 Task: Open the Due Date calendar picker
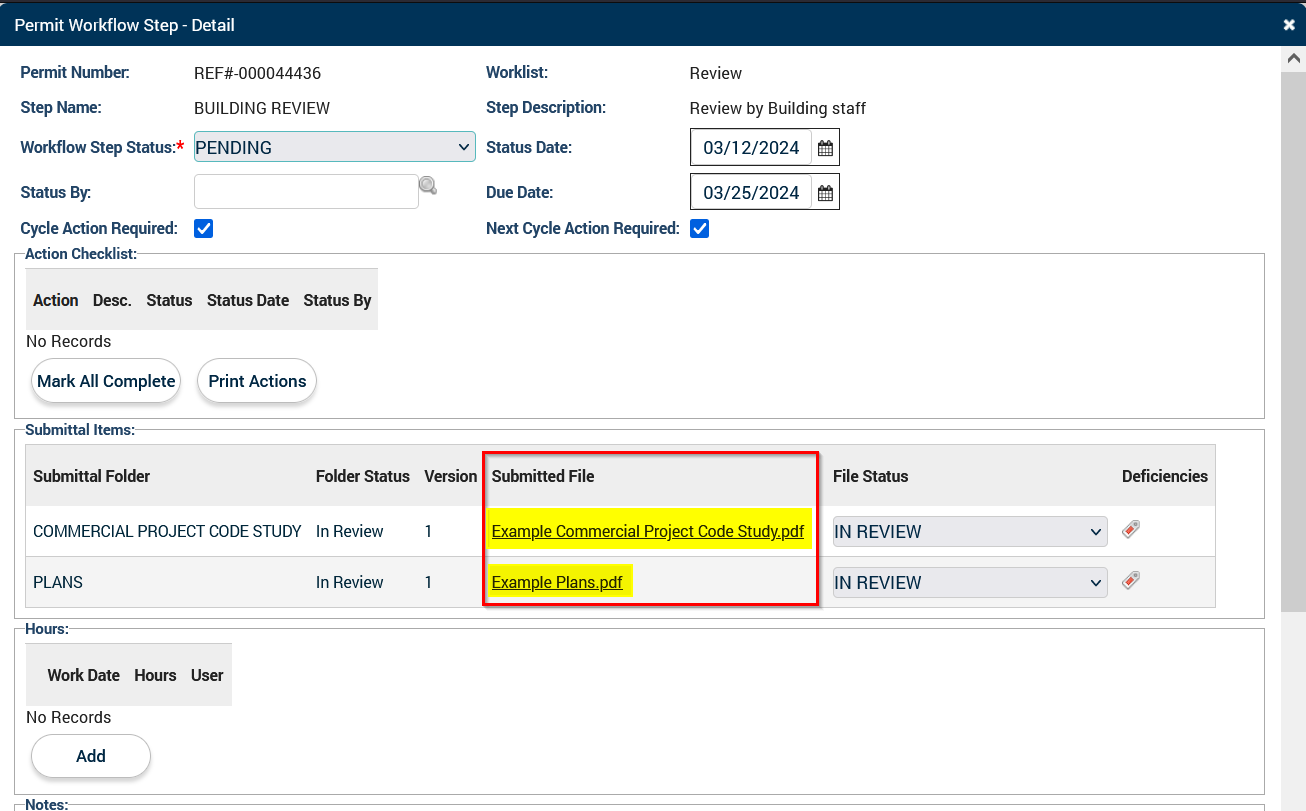click(x=825, y=193)
